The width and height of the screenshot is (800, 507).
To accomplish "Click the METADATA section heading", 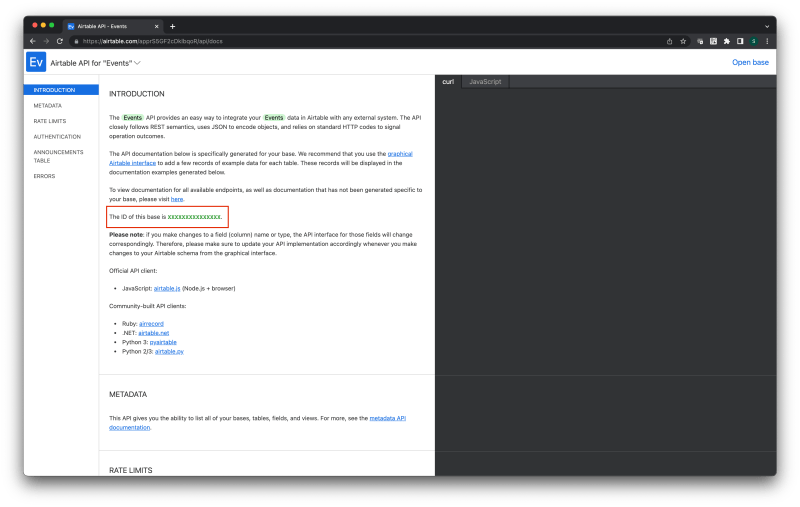I will click(128, 394).
